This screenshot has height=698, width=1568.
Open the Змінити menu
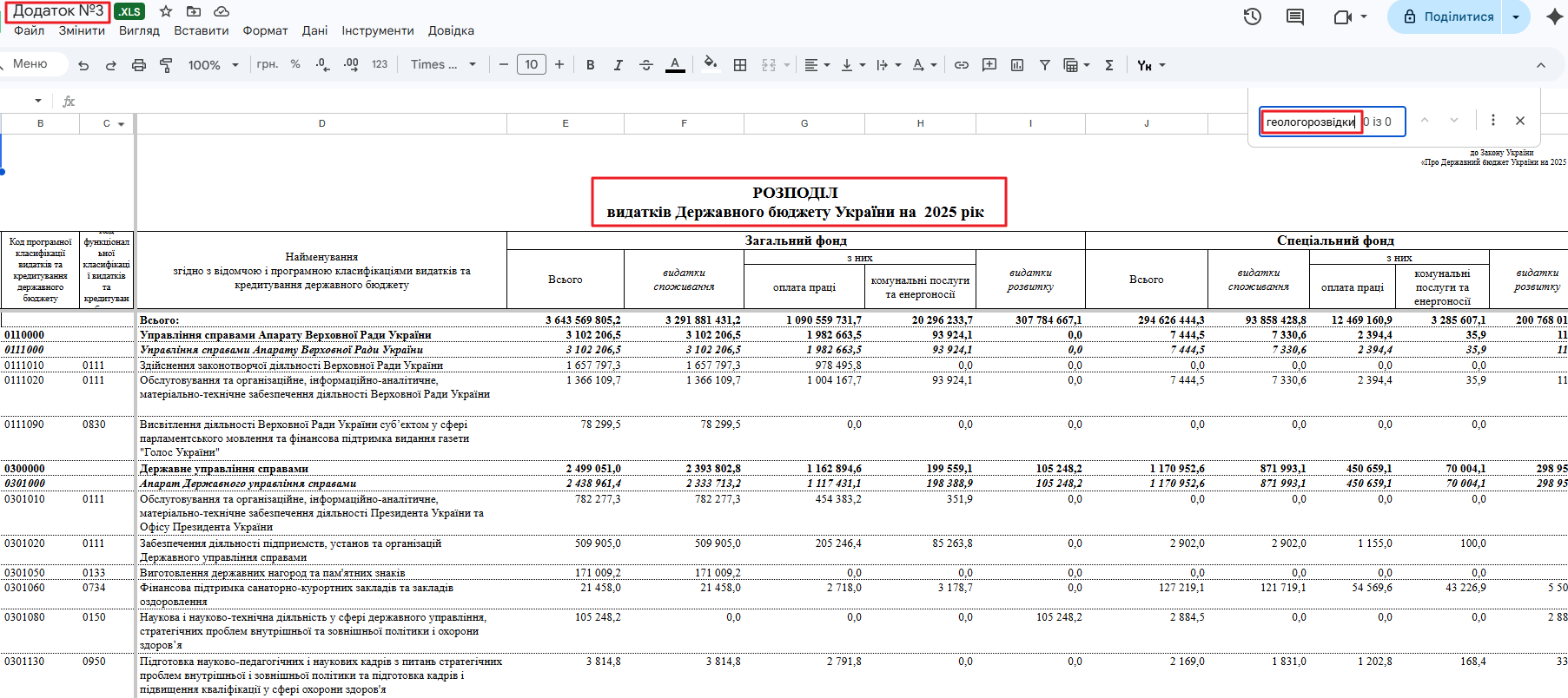[x=82, y=30]
